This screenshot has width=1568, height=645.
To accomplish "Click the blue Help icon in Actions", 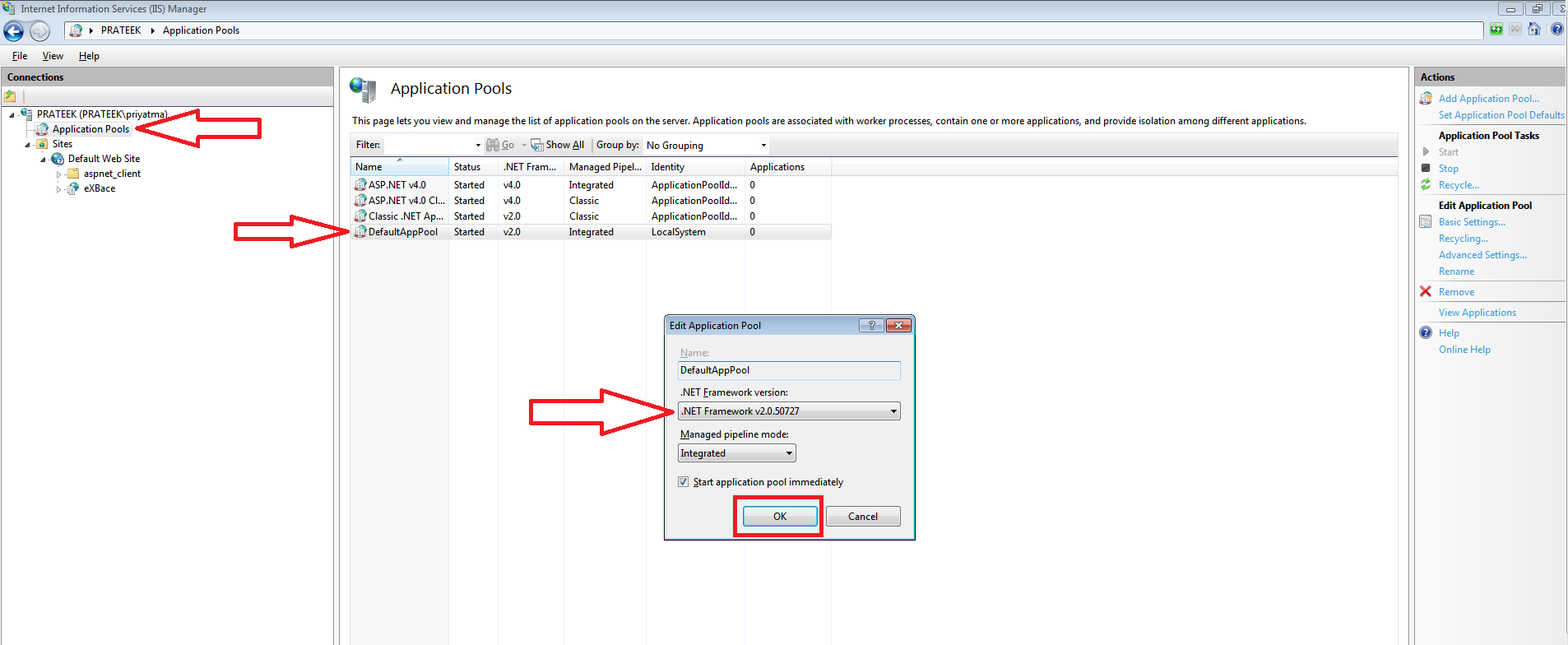I will [x=1426, y=333].
